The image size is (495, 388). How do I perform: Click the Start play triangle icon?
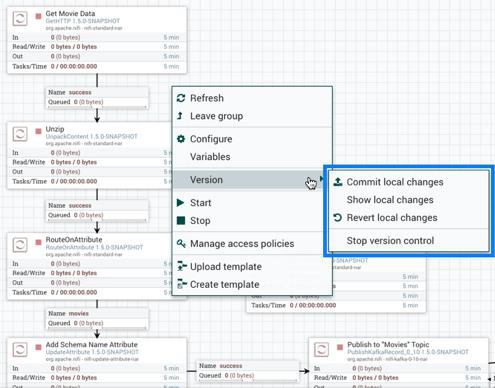pos(180,202)
